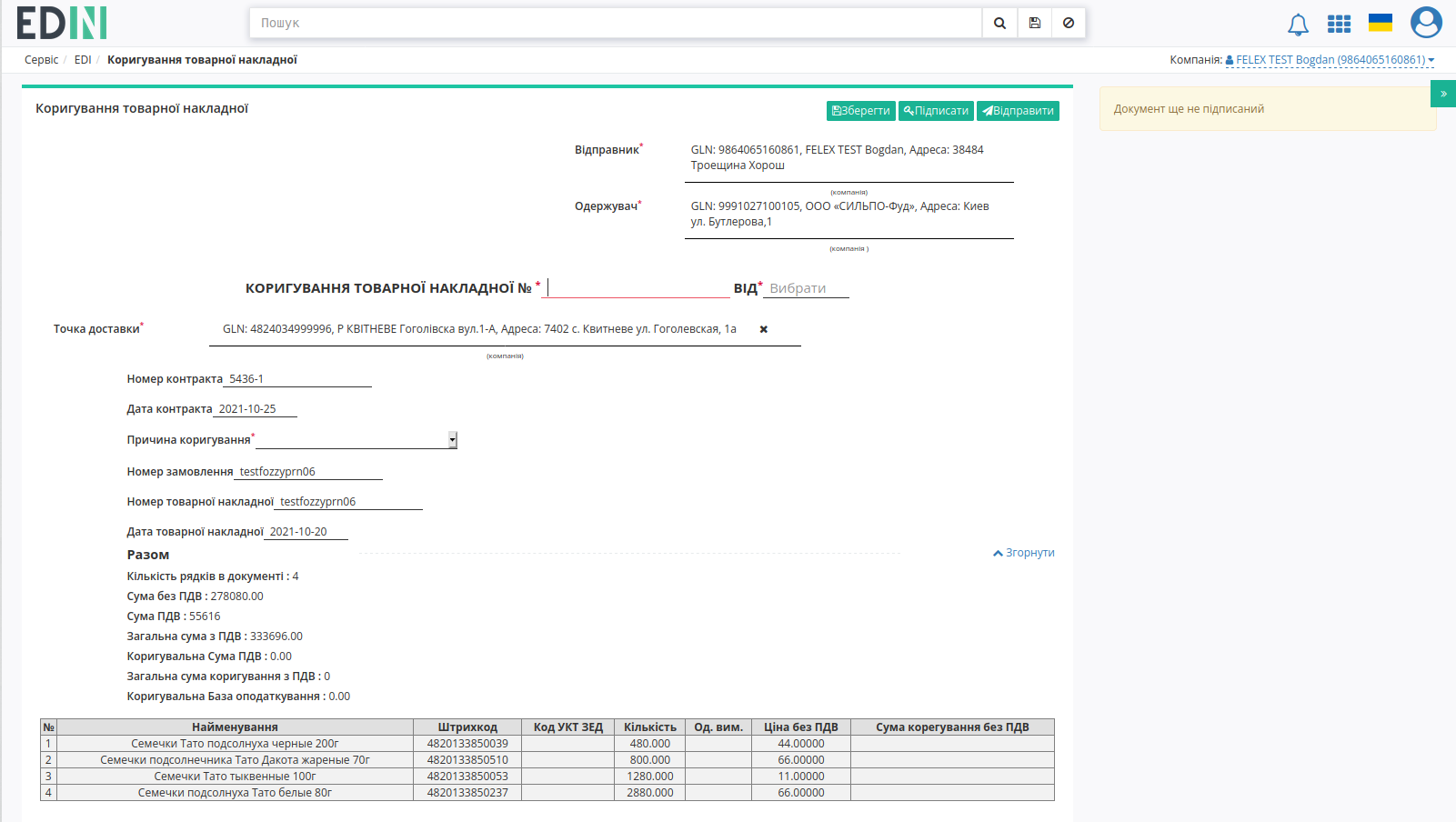Click the Код УКТ ЗЕД column header
The image size is (1456, 822).
click(568, 727)
